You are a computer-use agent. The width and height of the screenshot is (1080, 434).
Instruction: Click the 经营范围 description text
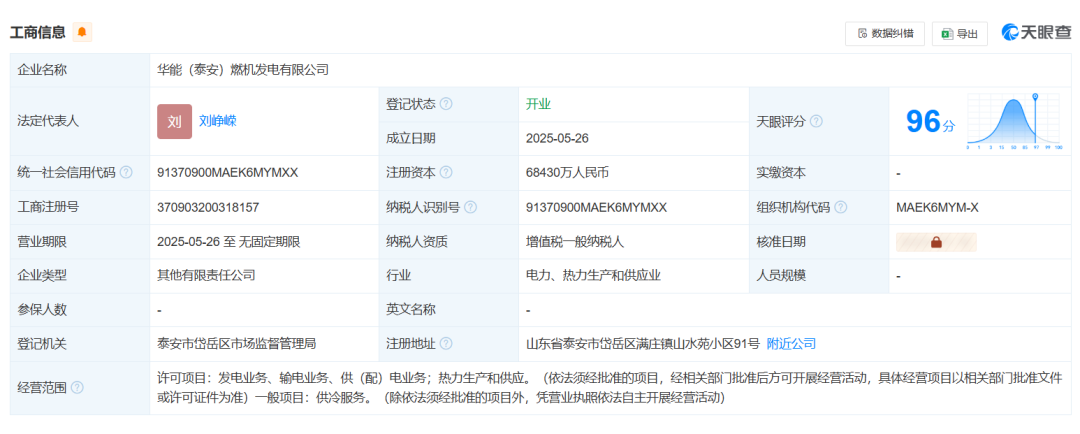click(610, 388)
